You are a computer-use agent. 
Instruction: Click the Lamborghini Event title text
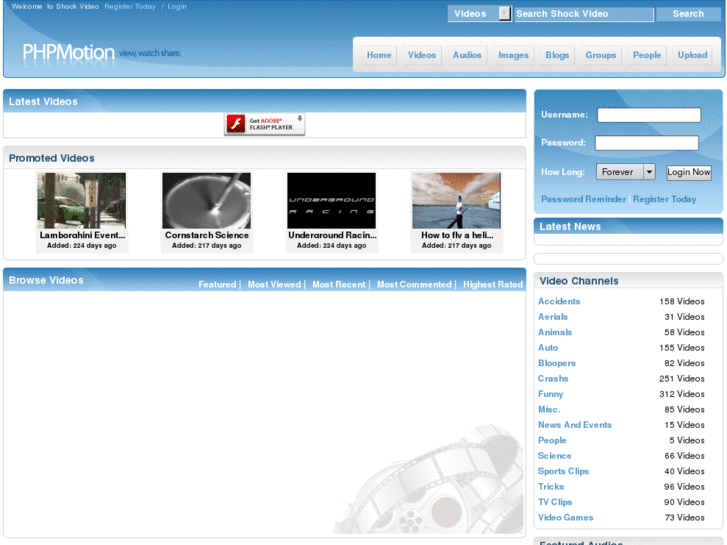click(x=82, y=235)
